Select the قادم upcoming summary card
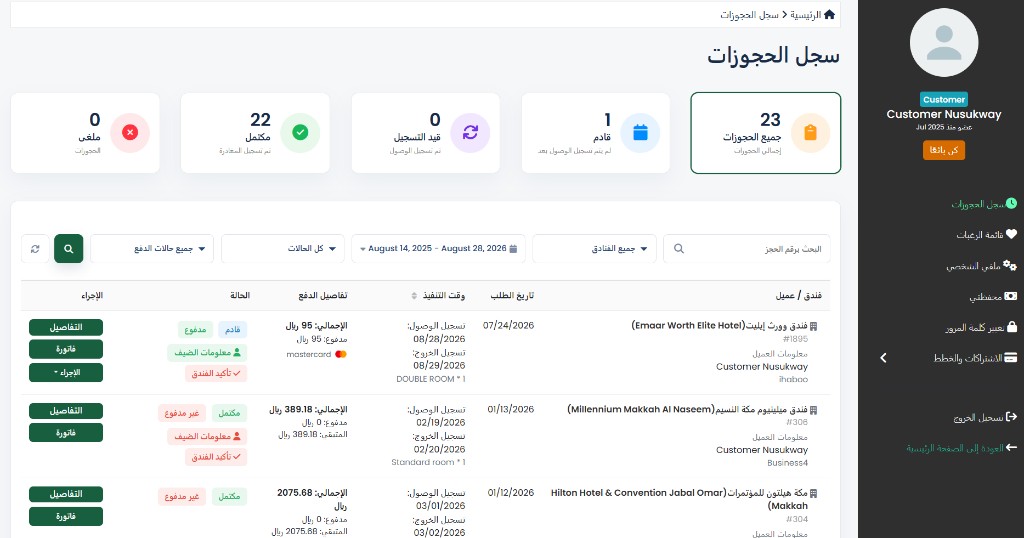This screenshot has width=1024, height=538. [596, 133]
